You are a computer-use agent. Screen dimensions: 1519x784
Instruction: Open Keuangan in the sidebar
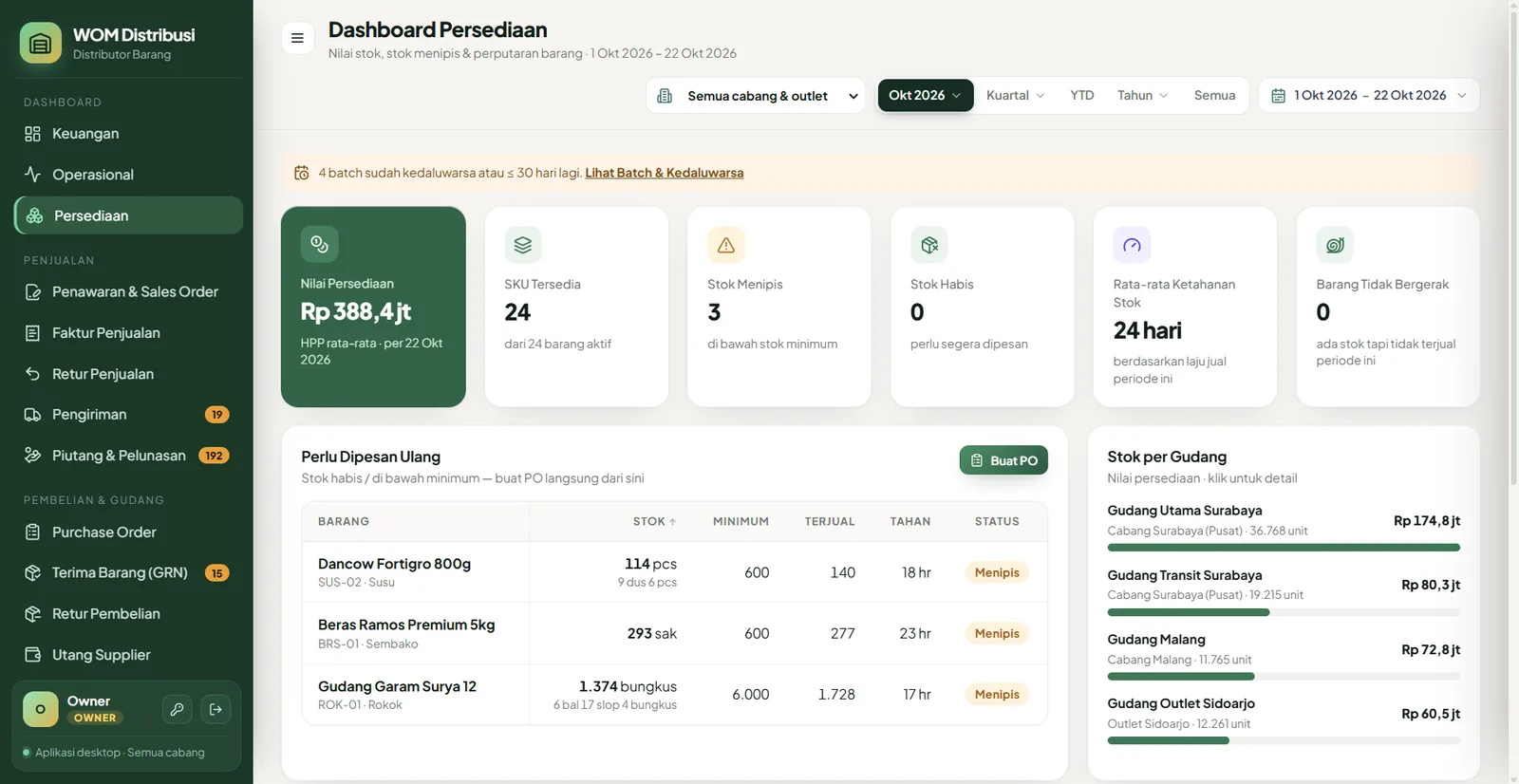tap(128, 134)
